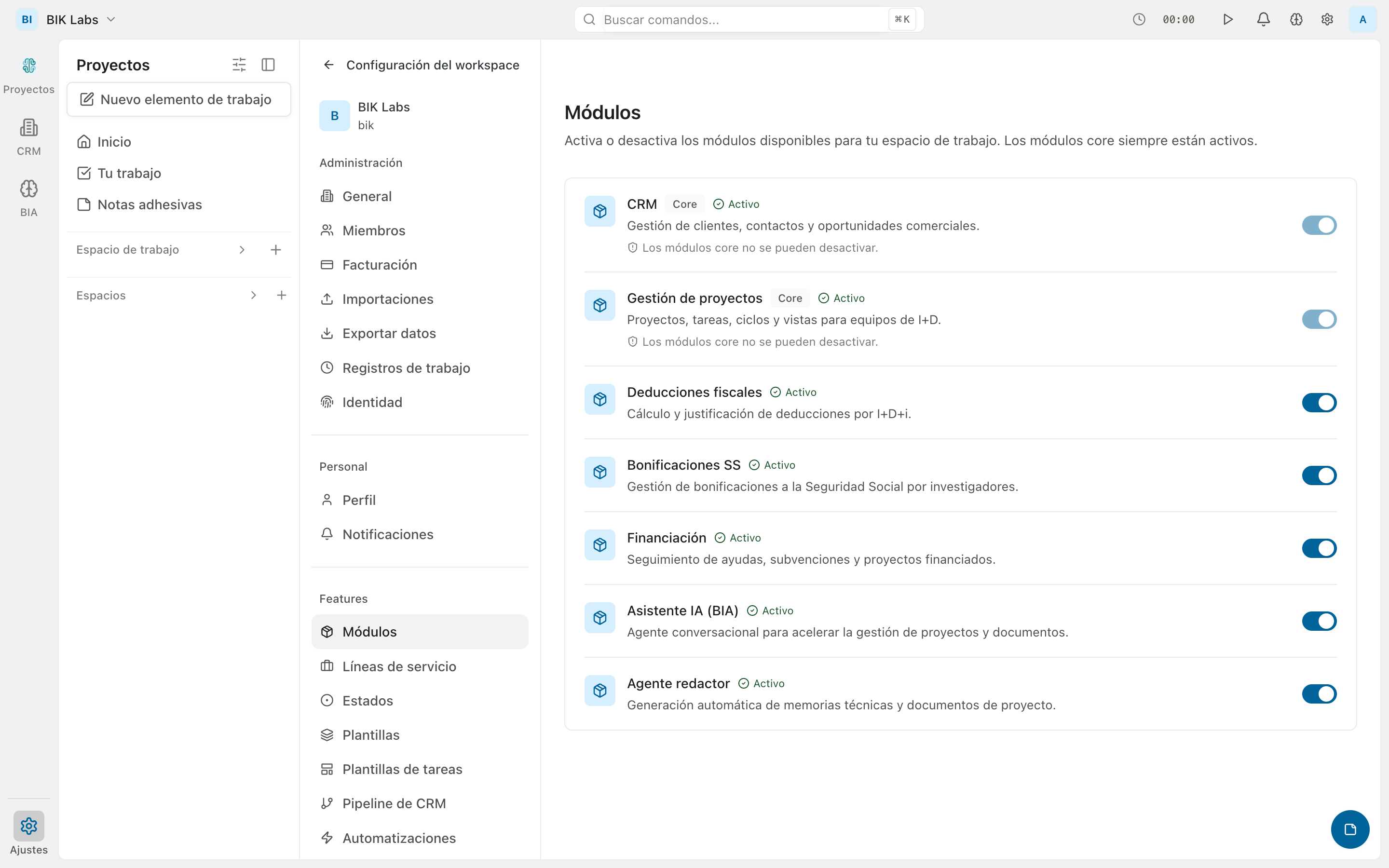Expand the Espacio de trabajo section chevron

click(242, 250)
